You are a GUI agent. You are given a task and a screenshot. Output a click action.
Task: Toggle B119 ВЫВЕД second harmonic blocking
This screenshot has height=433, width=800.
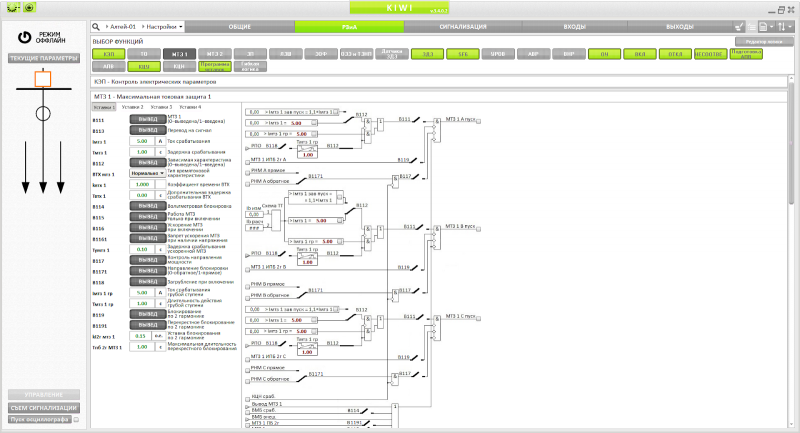148,314
